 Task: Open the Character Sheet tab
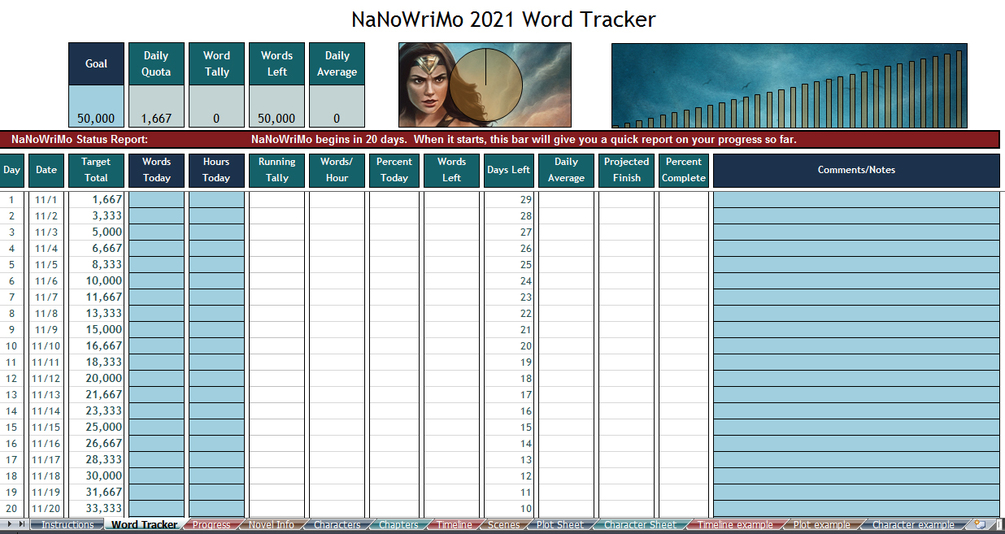click(x=640, y=524)
